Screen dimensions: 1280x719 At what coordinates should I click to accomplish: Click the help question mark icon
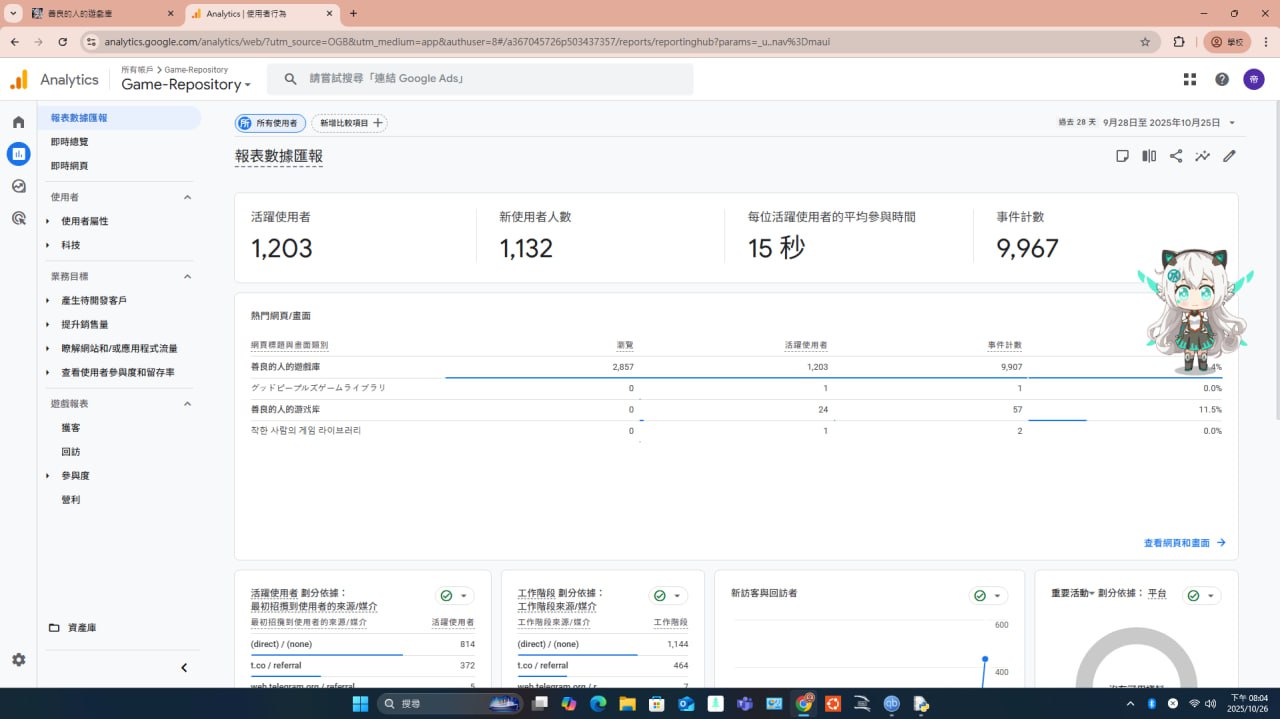pyautogui.click(x=1222, y=79)
